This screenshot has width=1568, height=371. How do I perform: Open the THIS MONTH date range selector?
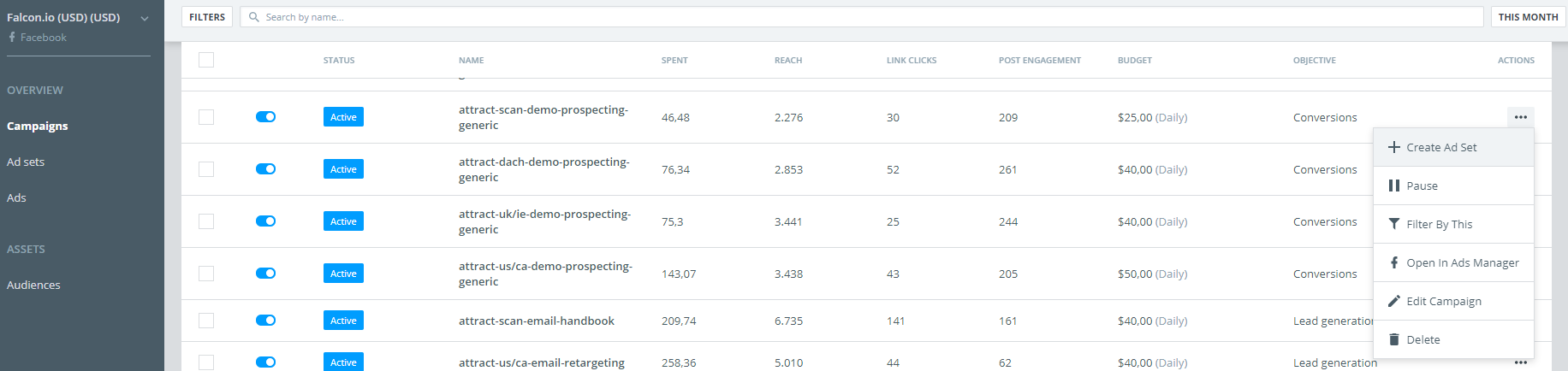(x=1528, y=17)
